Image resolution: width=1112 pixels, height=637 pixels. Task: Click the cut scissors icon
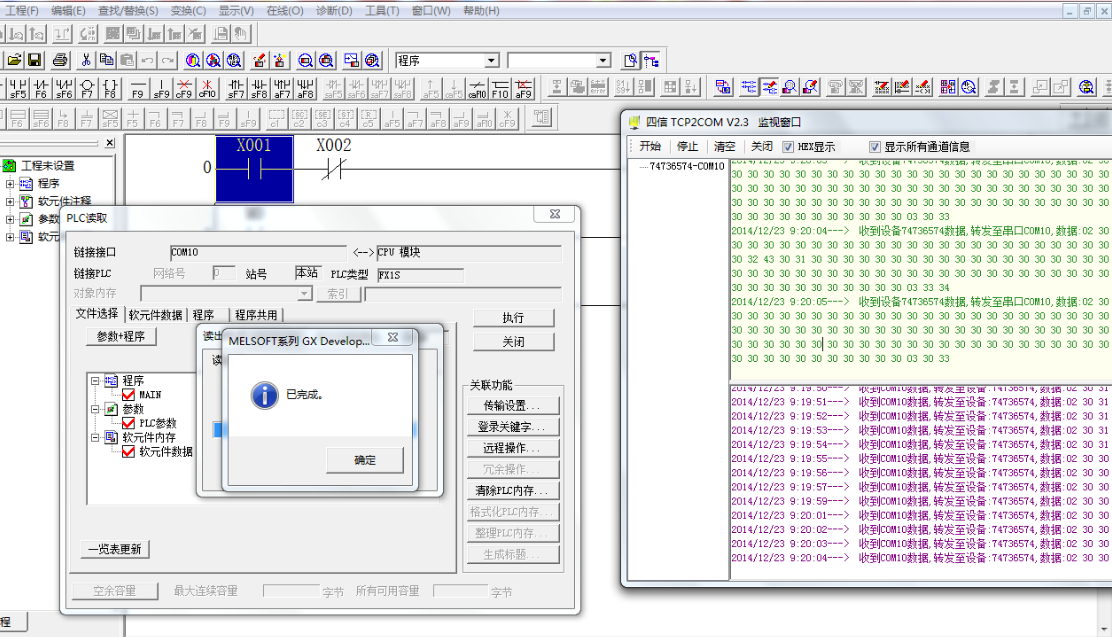coord(86,61)
